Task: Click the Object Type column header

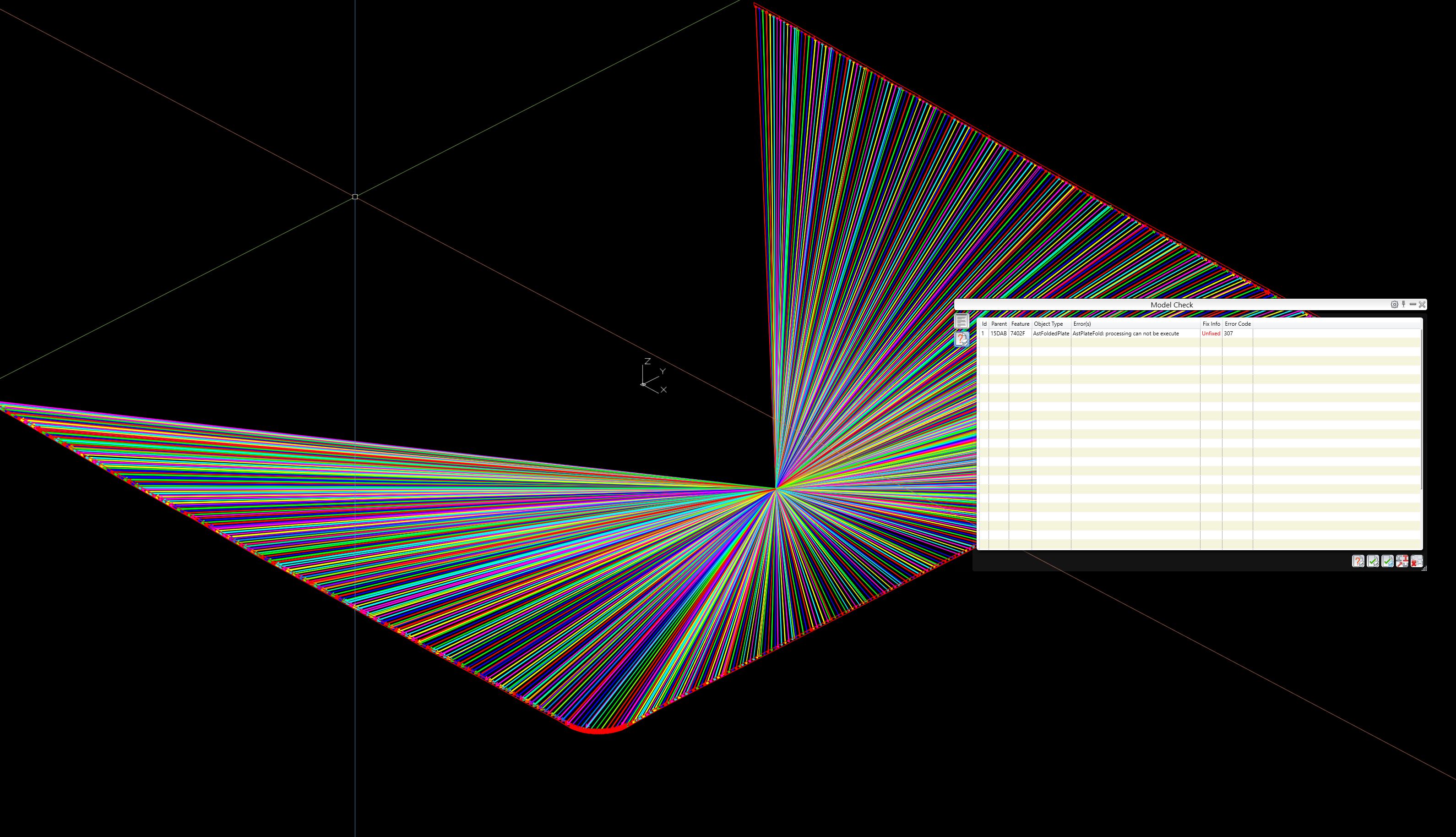Action: coord(1049,323)
